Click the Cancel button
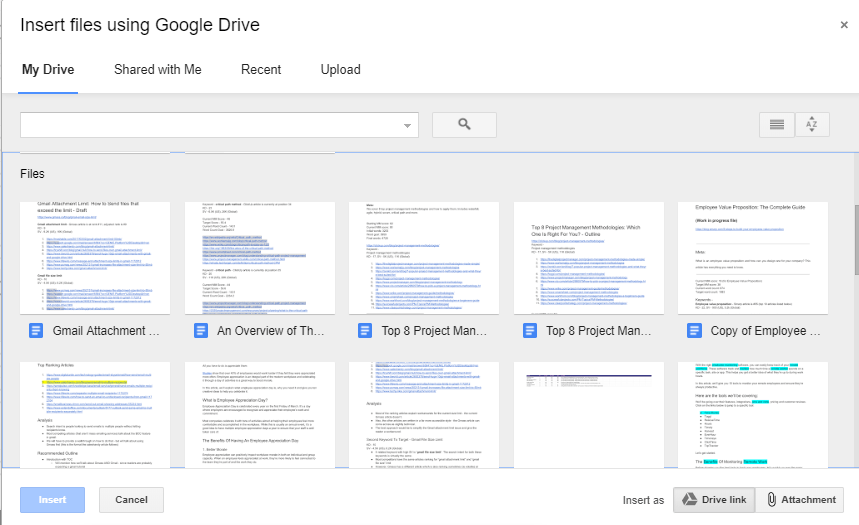Viewport: 859px width, 525px height. coord(131,500)
